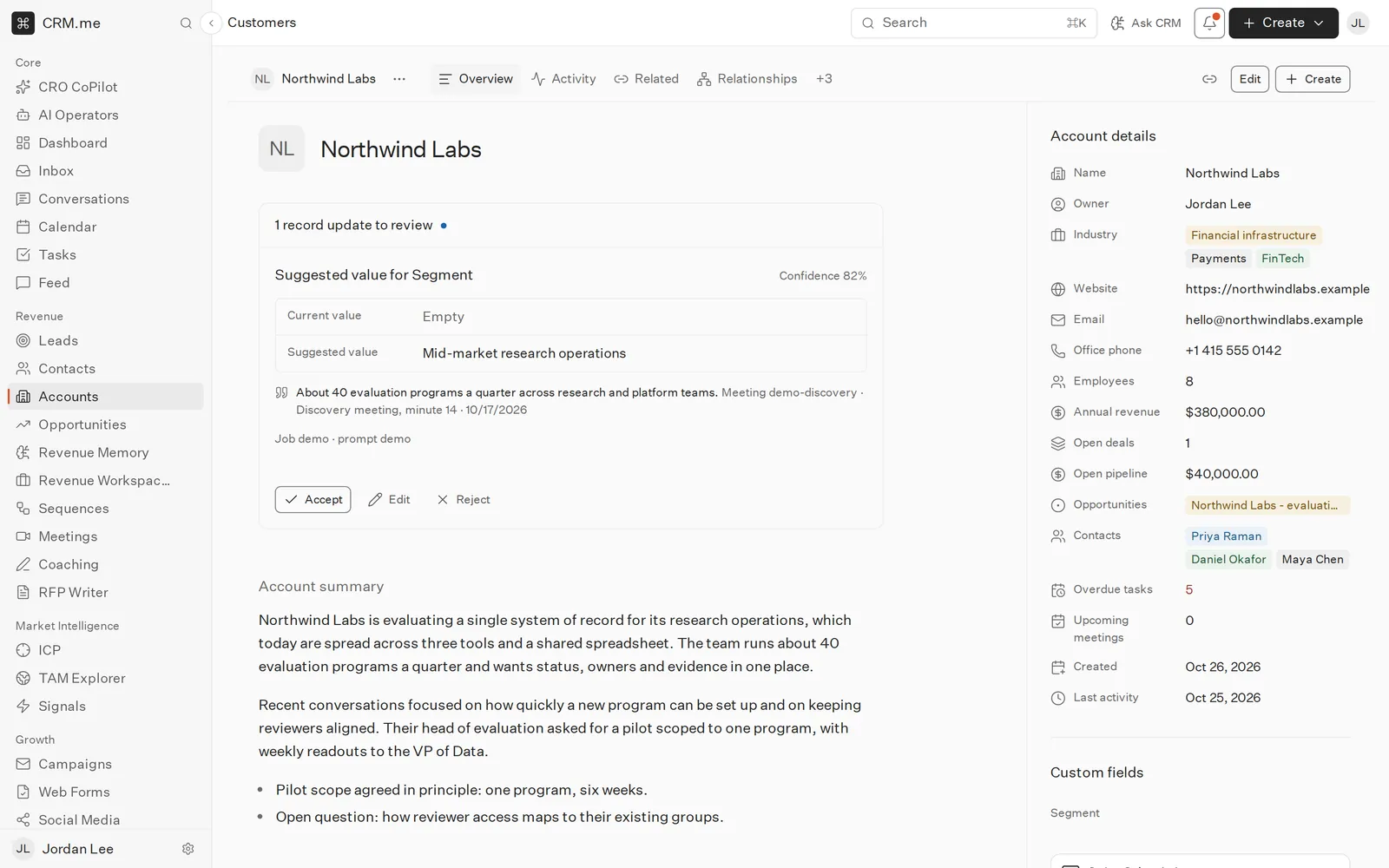Screen dimensions: 1389x868
Task: Open the dark Create dropdown in top bar
Action: click(1283, 23)
